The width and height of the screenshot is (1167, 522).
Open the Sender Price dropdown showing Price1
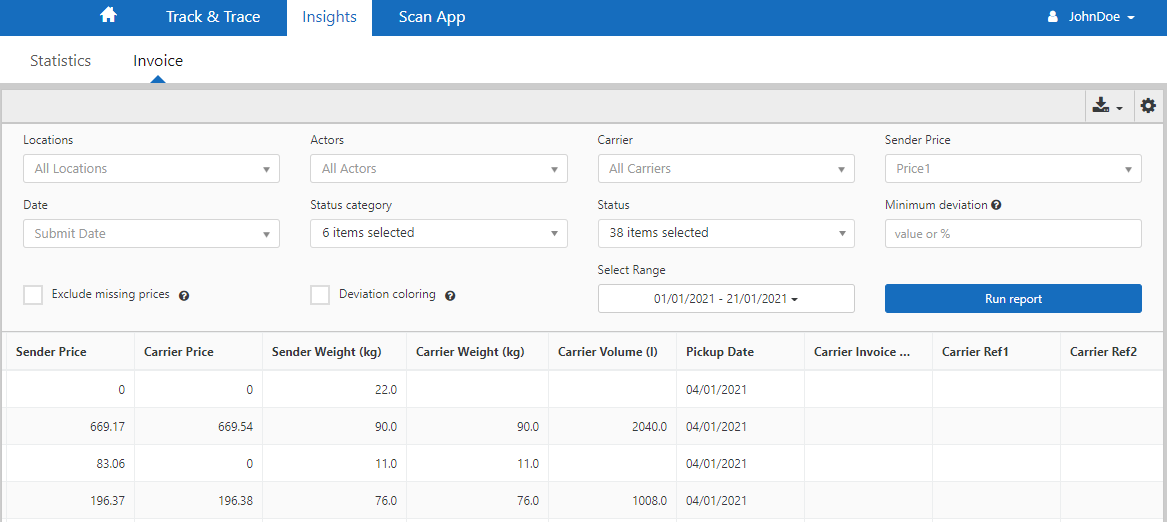(1012, 169)
